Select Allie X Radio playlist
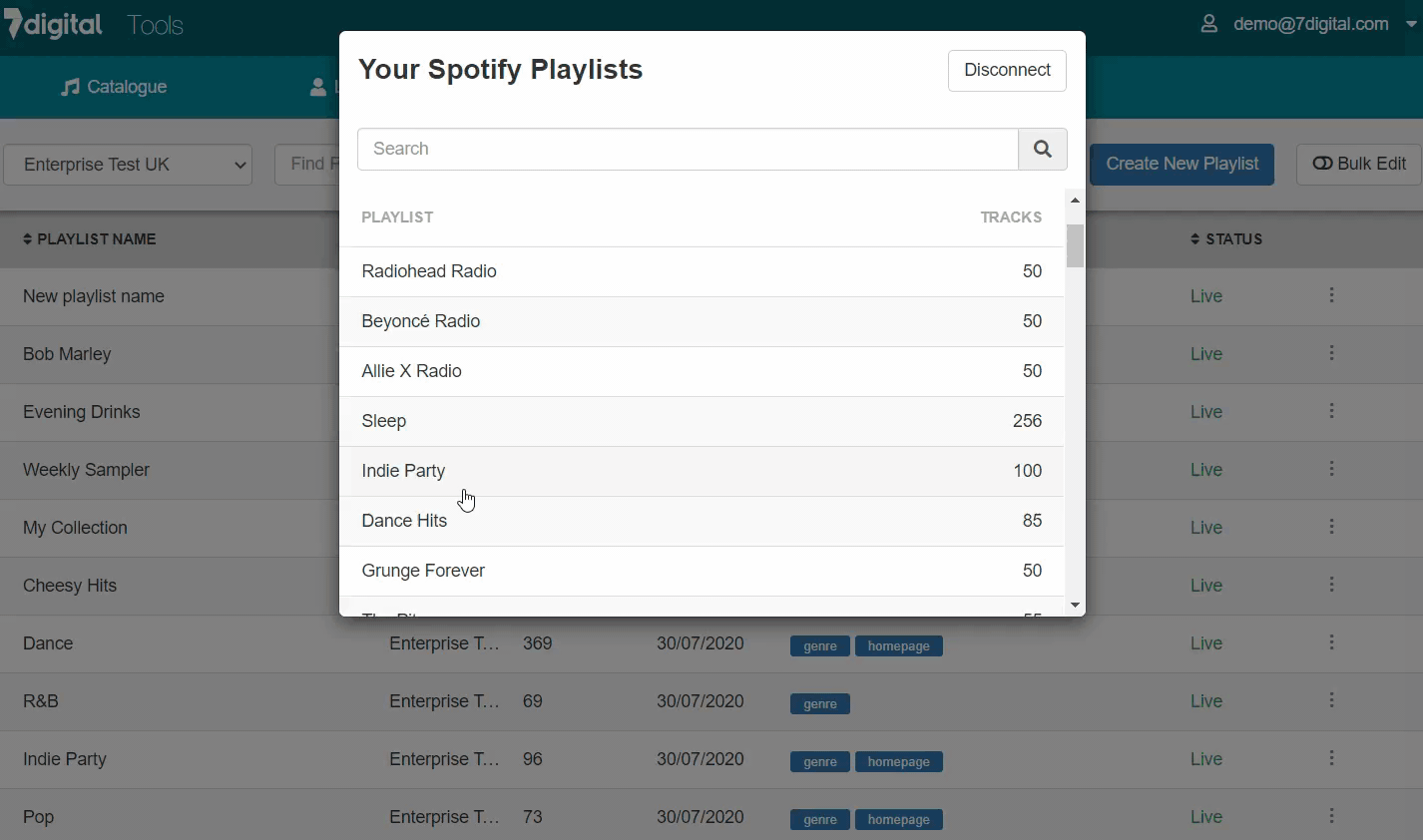Viewport: 1423px width, 840px height. point(702,371)
